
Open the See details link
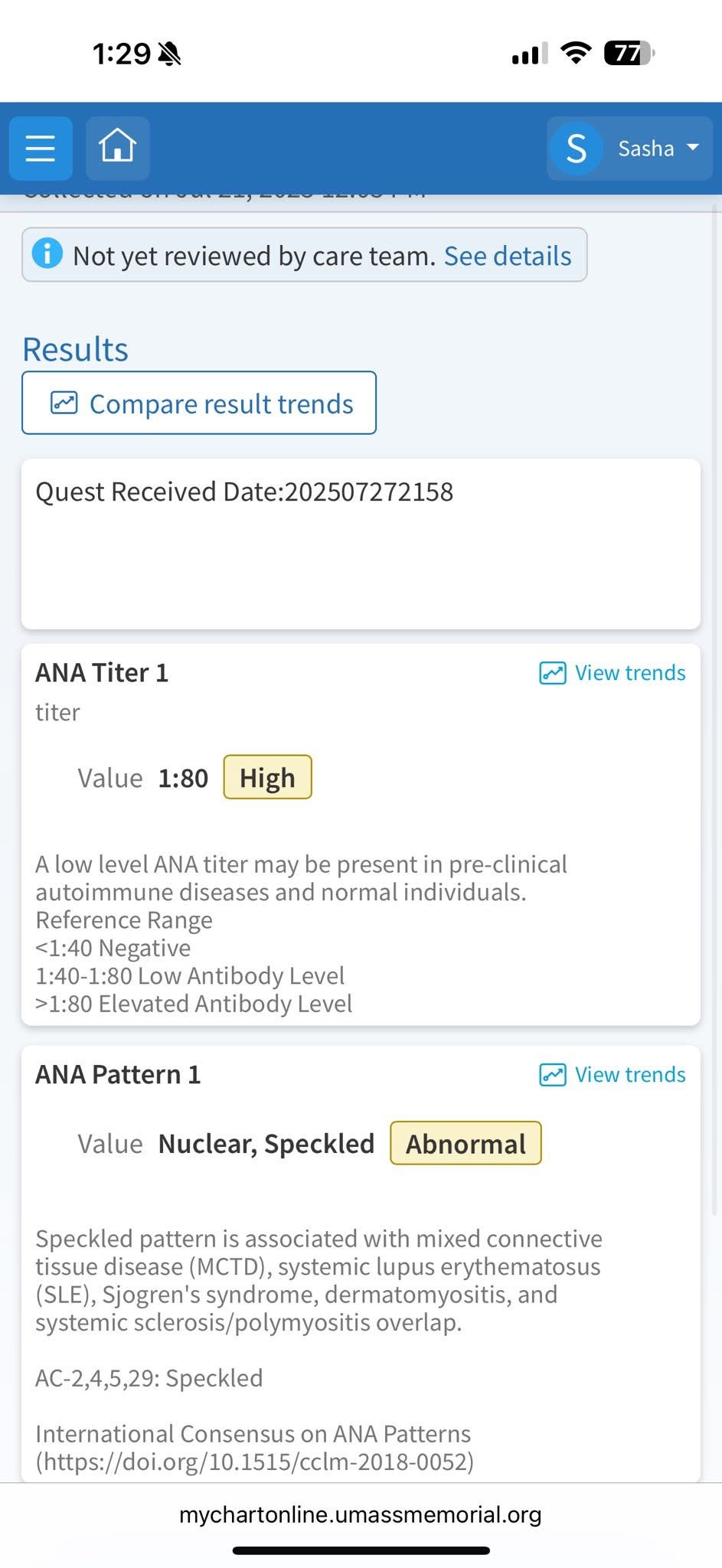(507, 256)
